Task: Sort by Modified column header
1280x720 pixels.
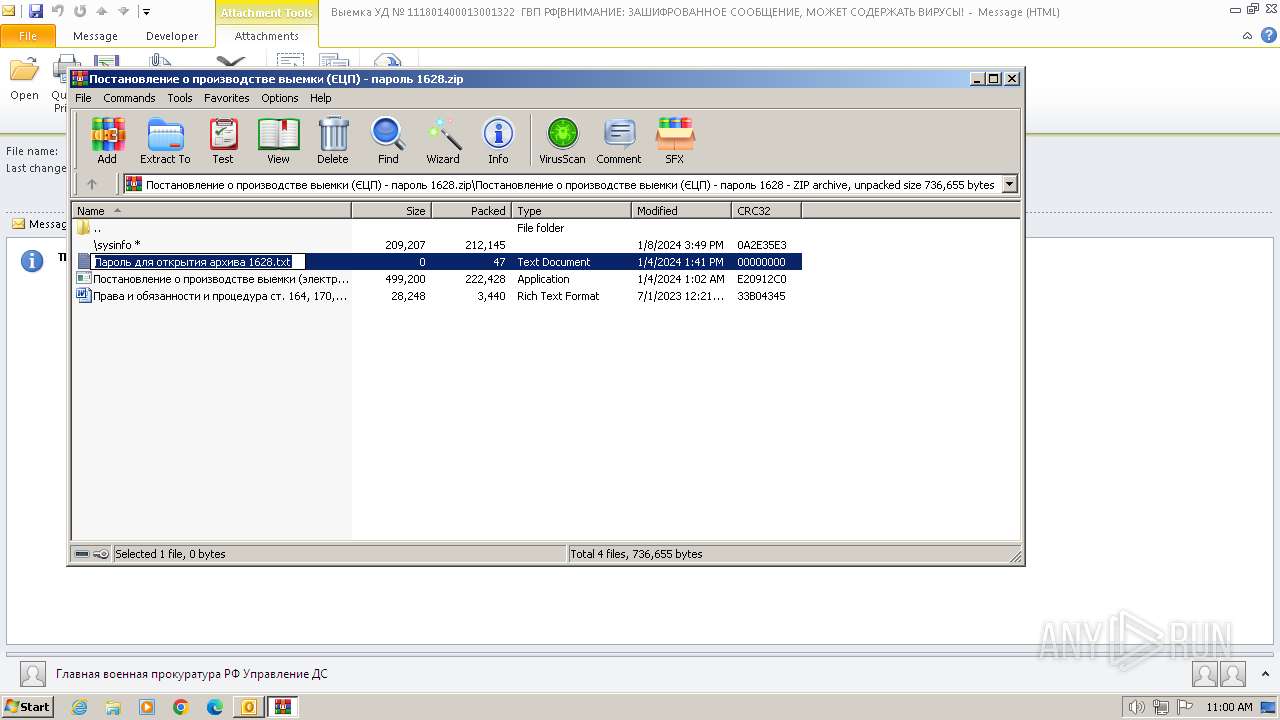Action: click(682, 211)
